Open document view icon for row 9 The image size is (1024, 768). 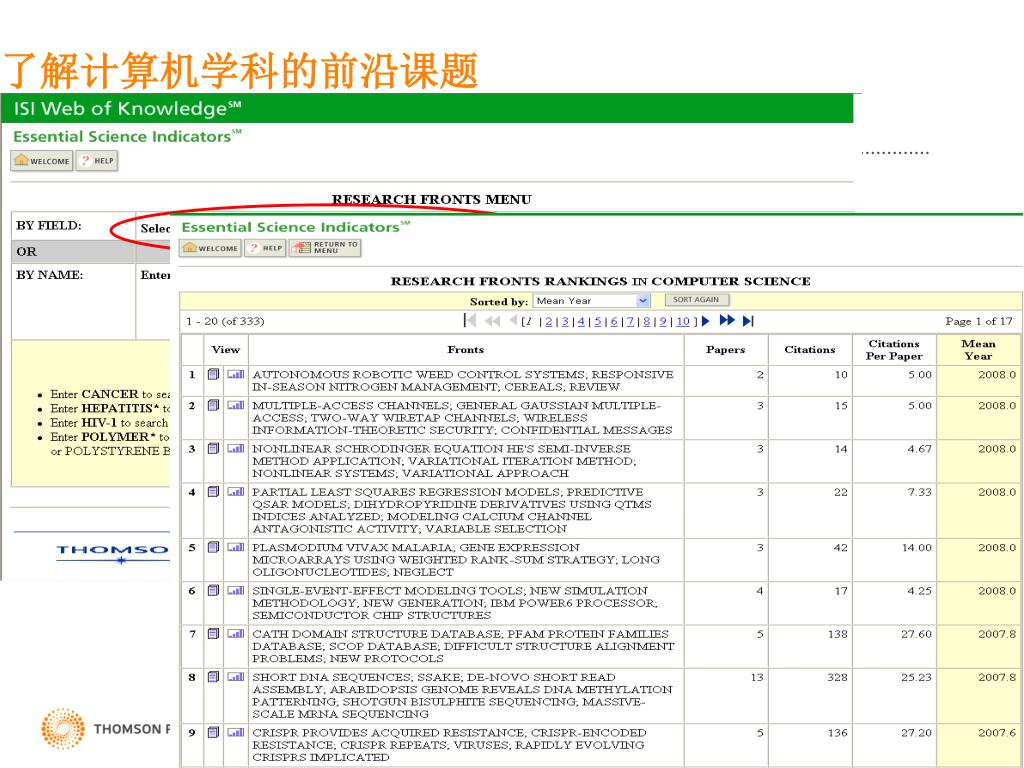pos(214,733)
